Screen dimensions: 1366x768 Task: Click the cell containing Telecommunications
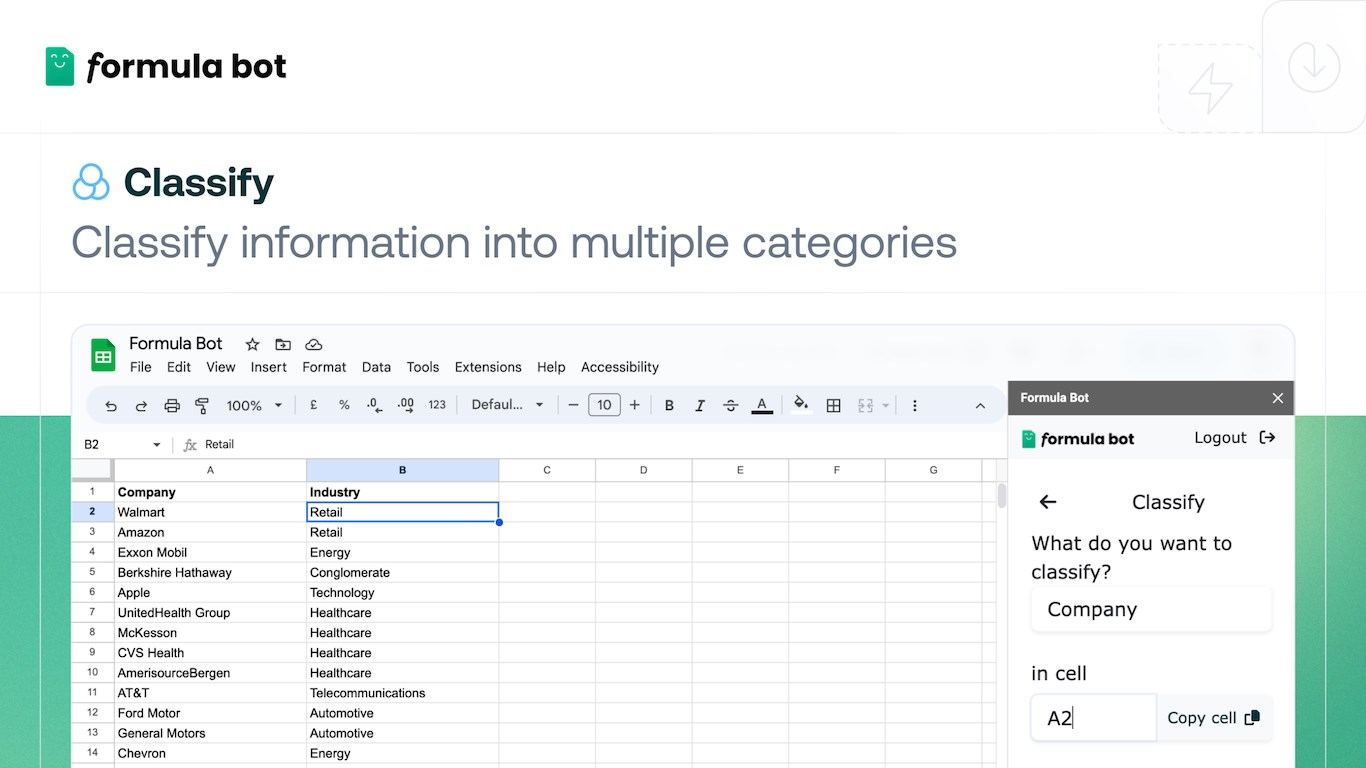402,693
